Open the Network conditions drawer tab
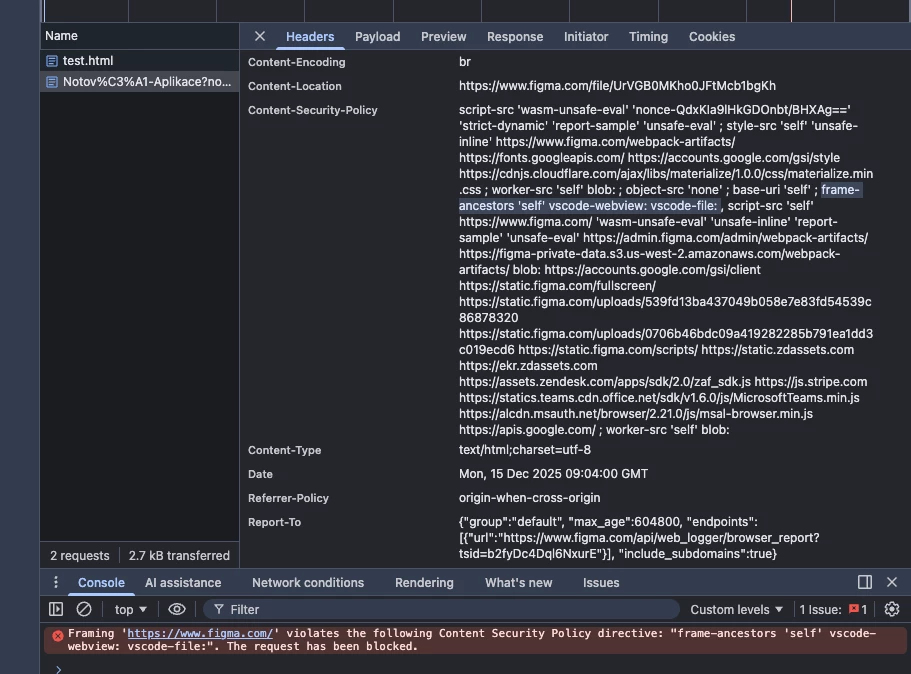911x674 pixels. click(x=308, y=583)
